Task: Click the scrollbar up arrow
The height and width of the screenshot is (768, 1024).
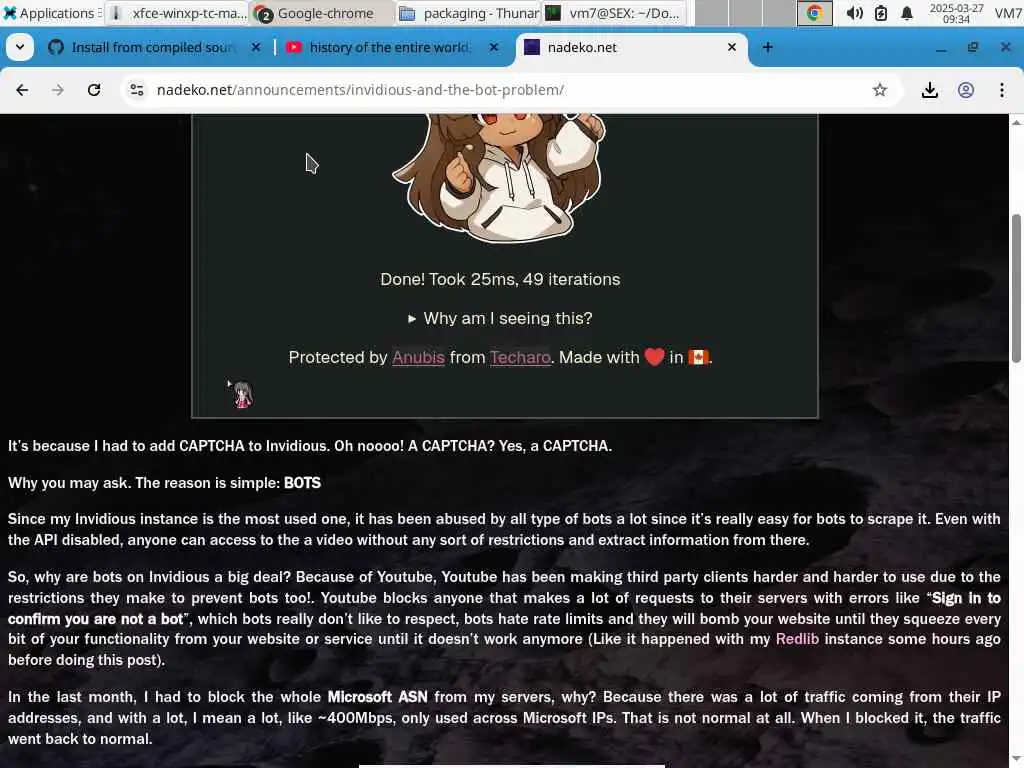Action: point(1016,122)
